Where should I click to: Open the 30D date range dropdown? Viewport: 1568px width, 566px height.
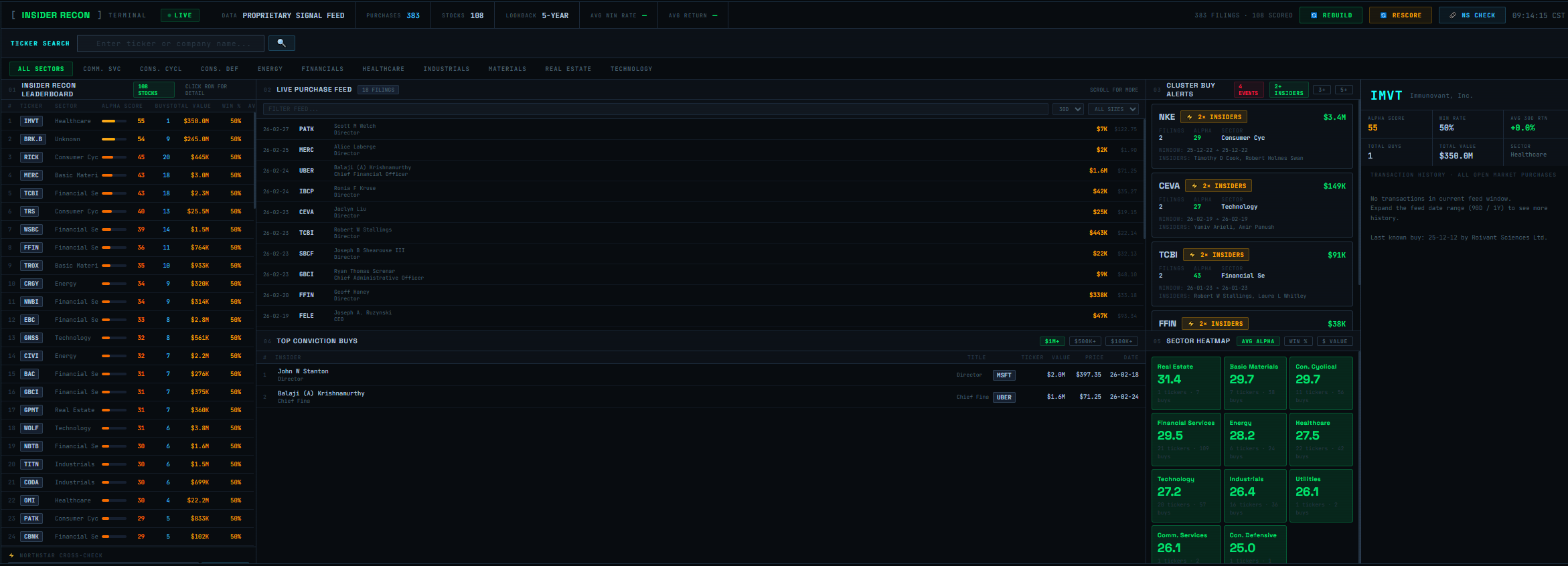point(1068,109)
